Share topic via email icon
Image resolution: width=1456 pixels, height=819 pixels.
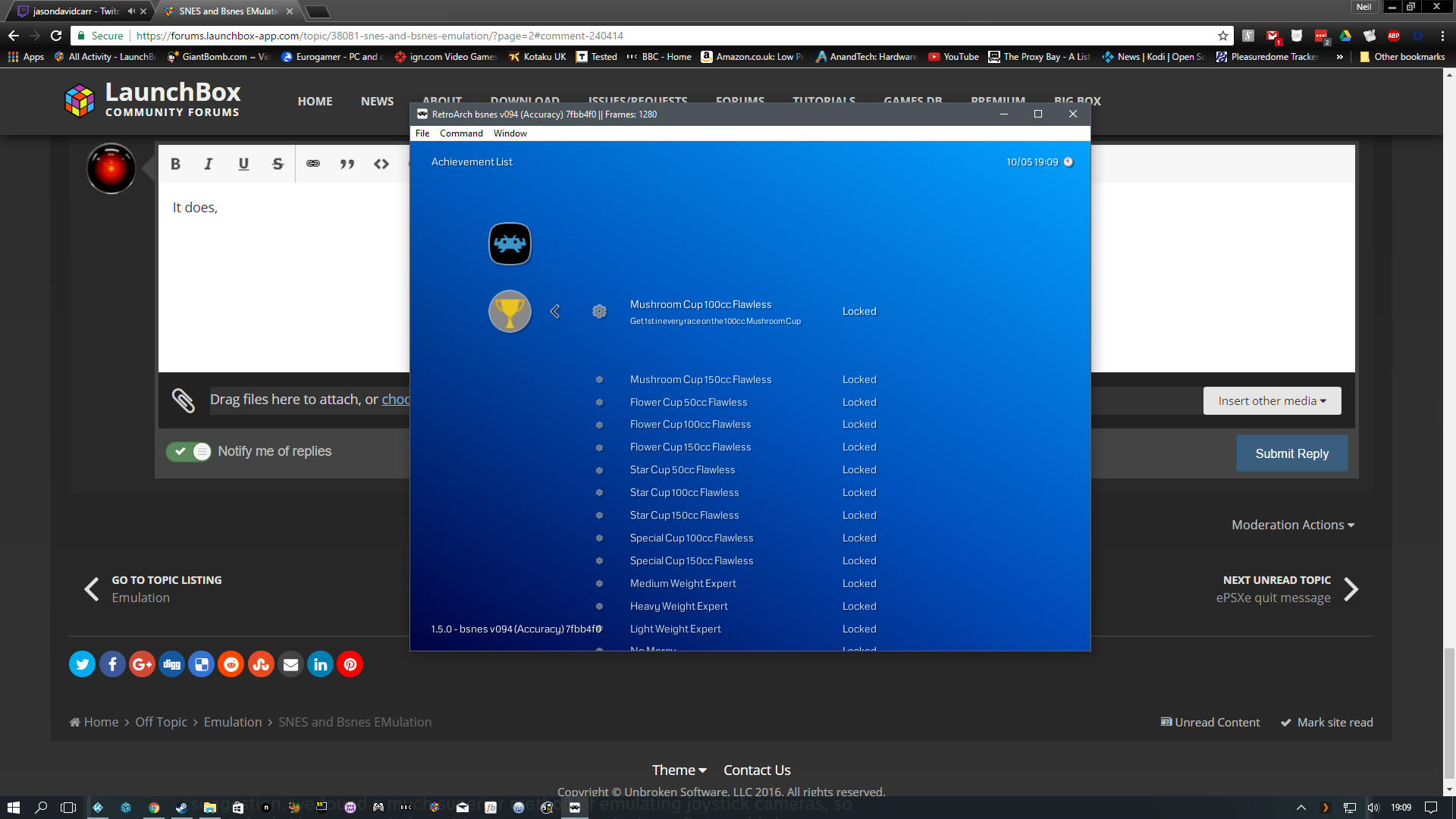pos(290,664)
